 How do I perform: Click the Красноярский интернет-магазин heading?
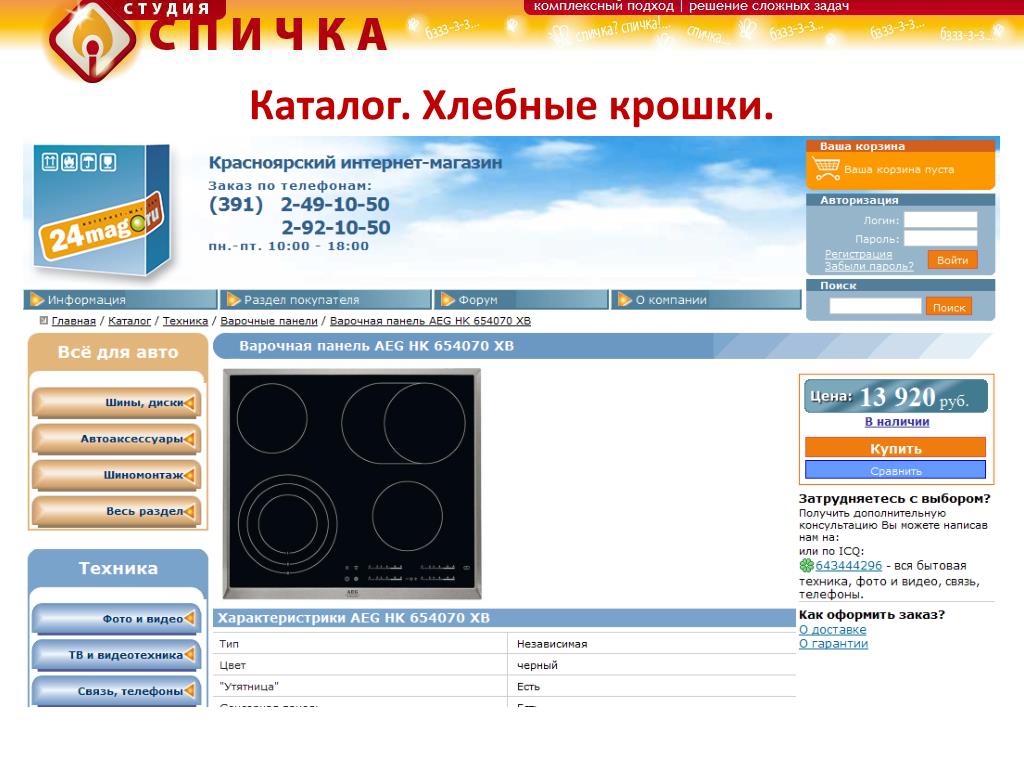[355, 163]
